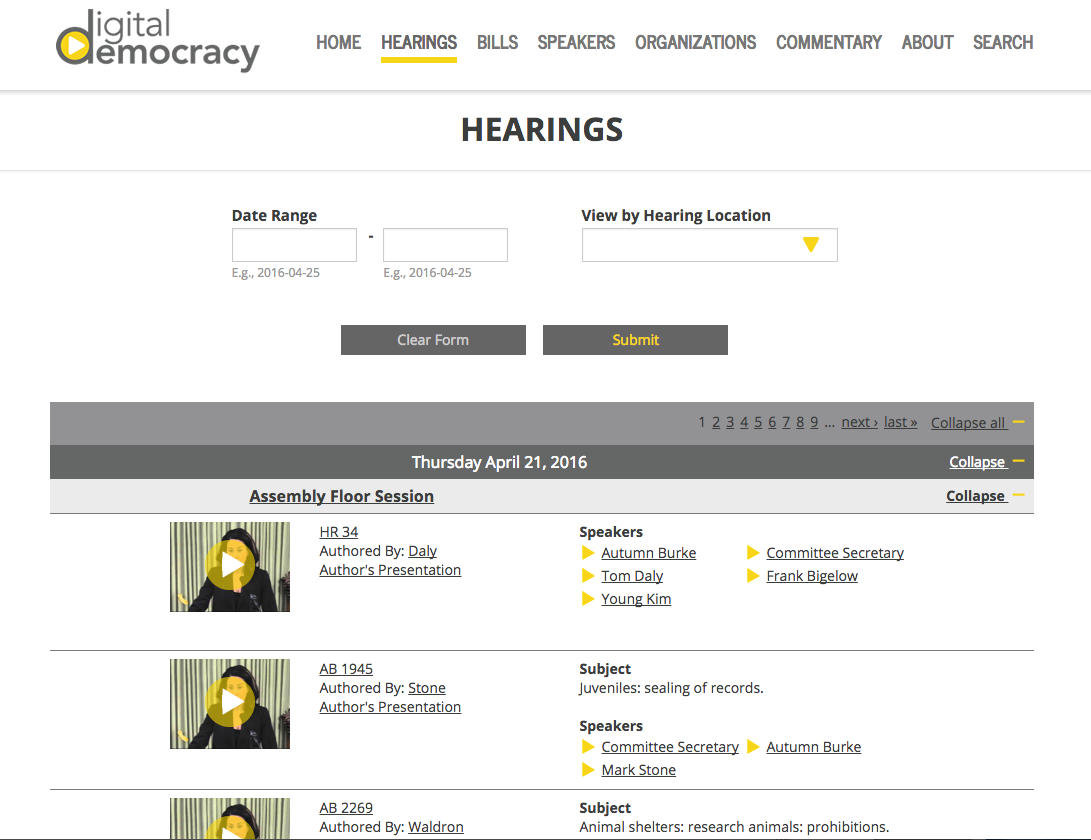Open author Daly's link
The height and width of the screenshot is (840, 1091).
click(x=422, y=550)
